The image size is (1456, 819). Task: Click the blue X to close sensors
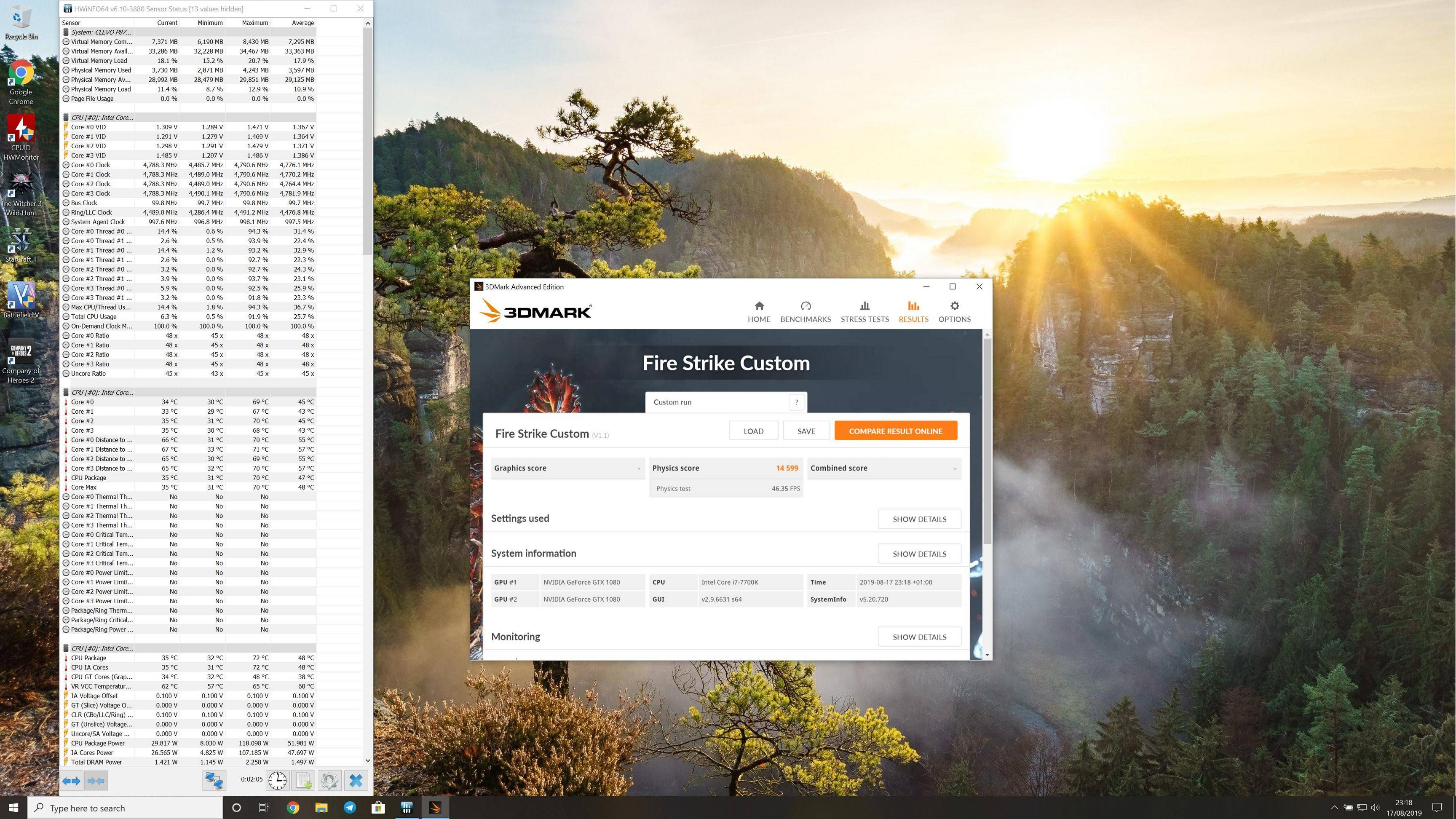click(x=356, y=781)
